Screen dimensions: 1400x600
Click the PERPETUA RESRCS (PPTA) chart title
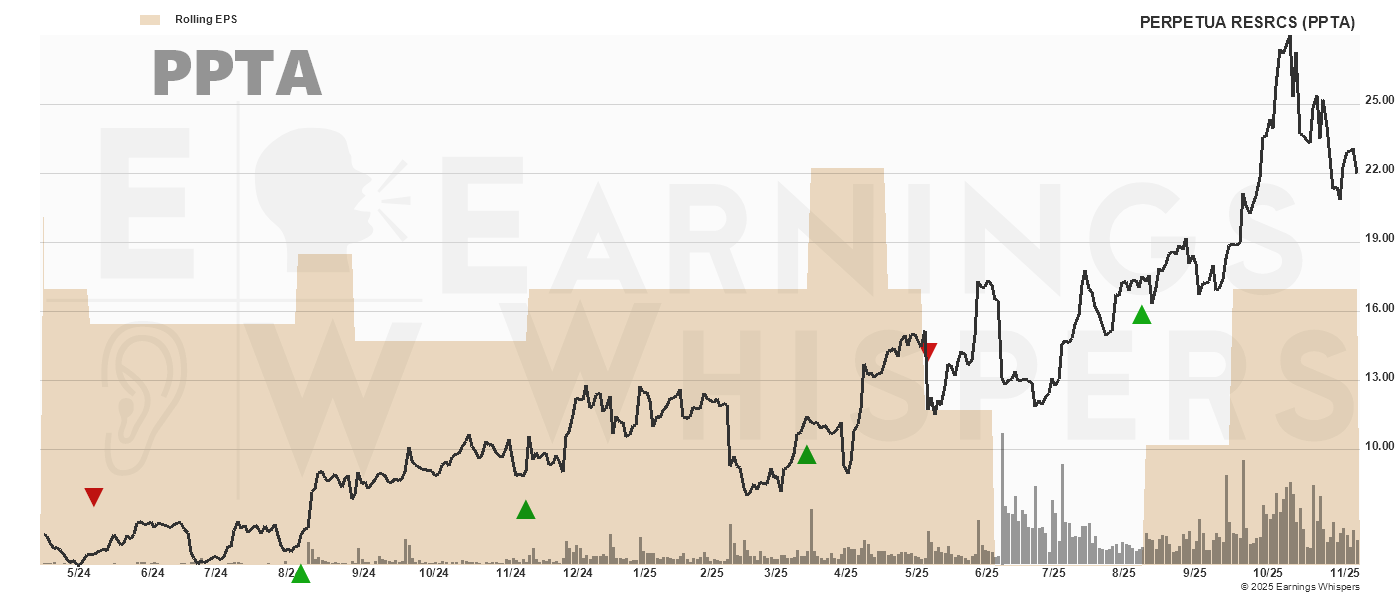[x=1248, y=22]
